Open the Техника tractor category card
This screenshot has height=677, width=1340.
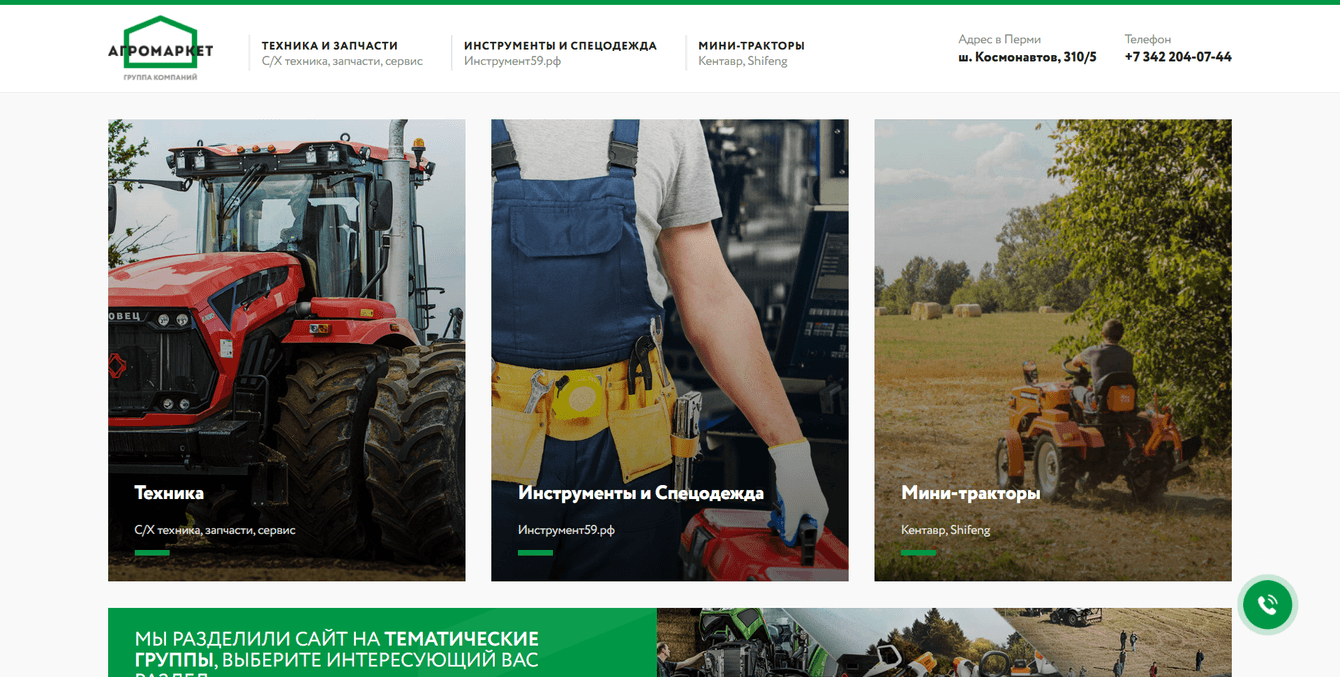(x=286, y=350)
